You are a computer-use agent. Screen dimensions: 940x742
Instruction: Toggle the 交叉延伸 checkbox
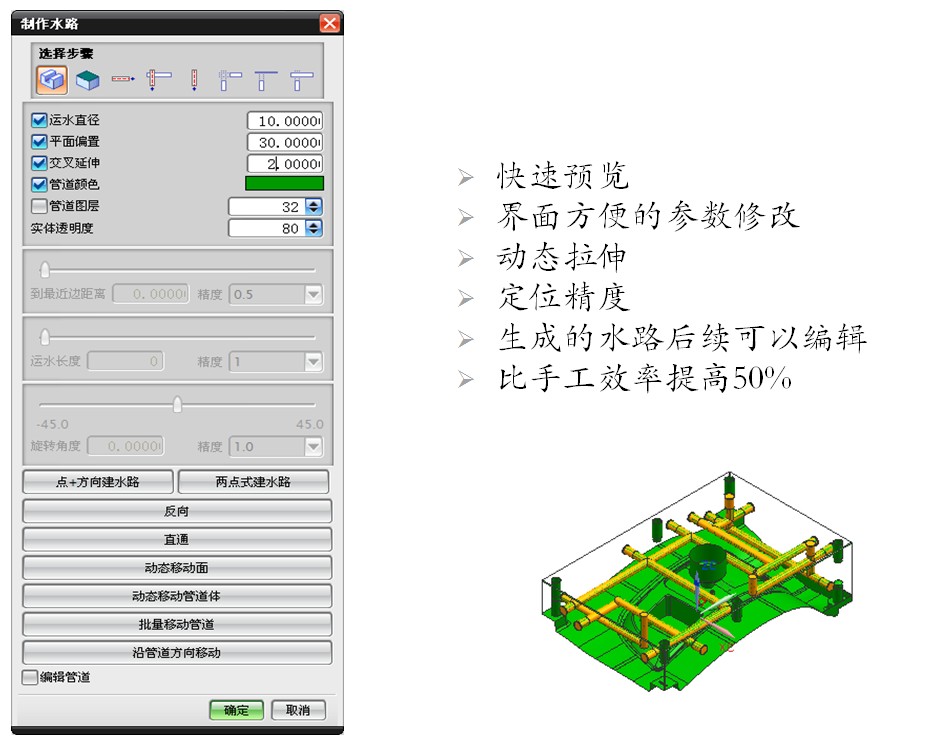click(x=39, y=163)
